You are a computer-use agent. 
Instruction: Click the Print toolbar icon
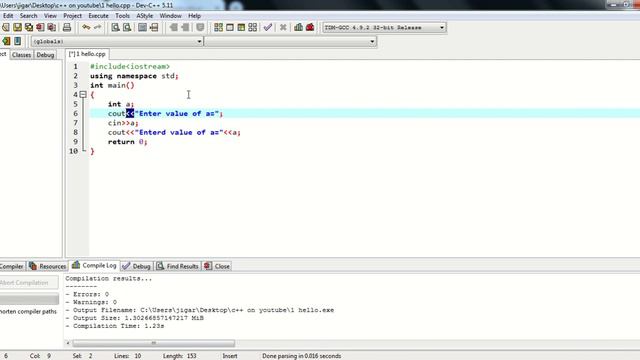(67, 27)
